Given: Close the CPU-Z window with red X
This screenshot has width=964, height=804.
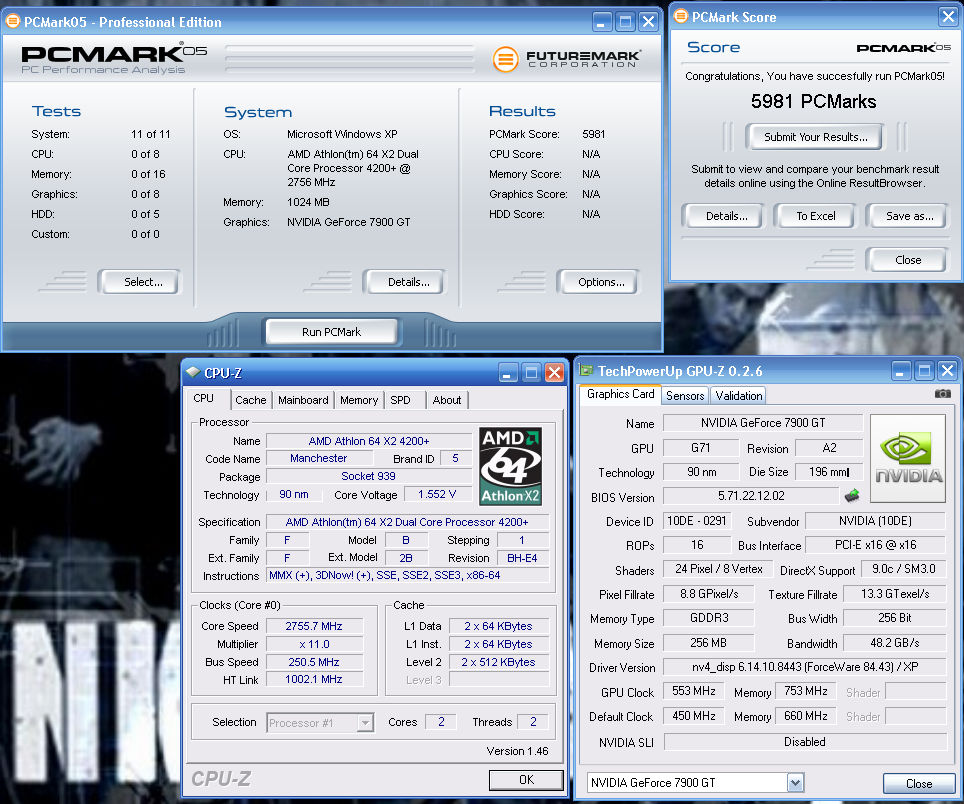Looking at the screenshot, I should coord(554,372).
